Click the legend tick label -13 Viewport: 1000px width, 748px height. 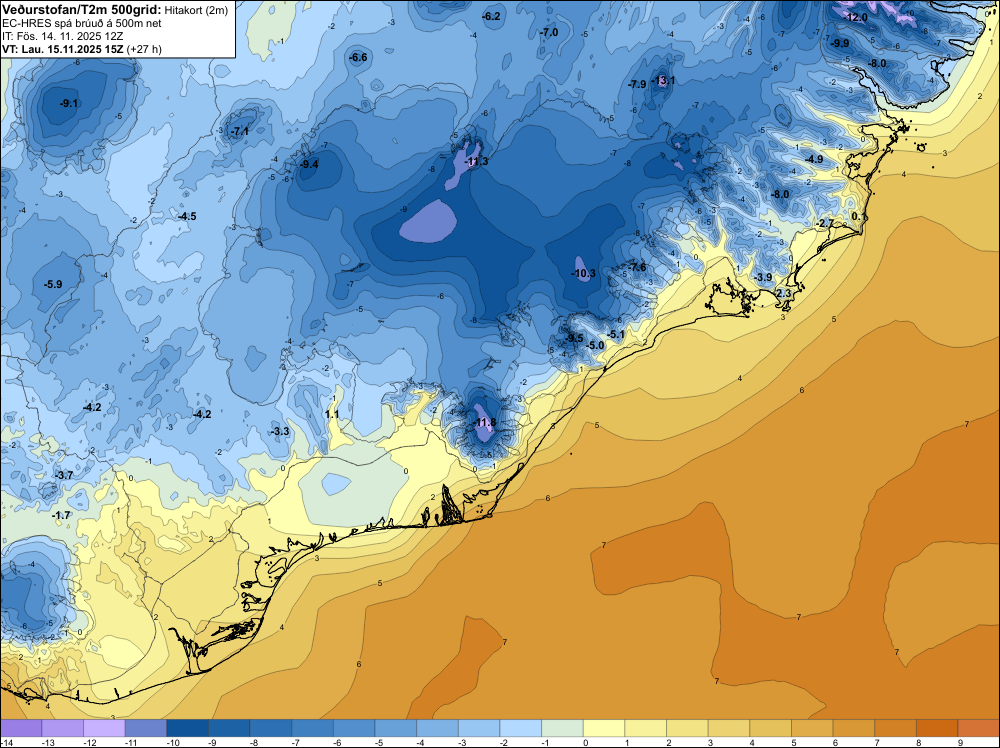[47, 742]
